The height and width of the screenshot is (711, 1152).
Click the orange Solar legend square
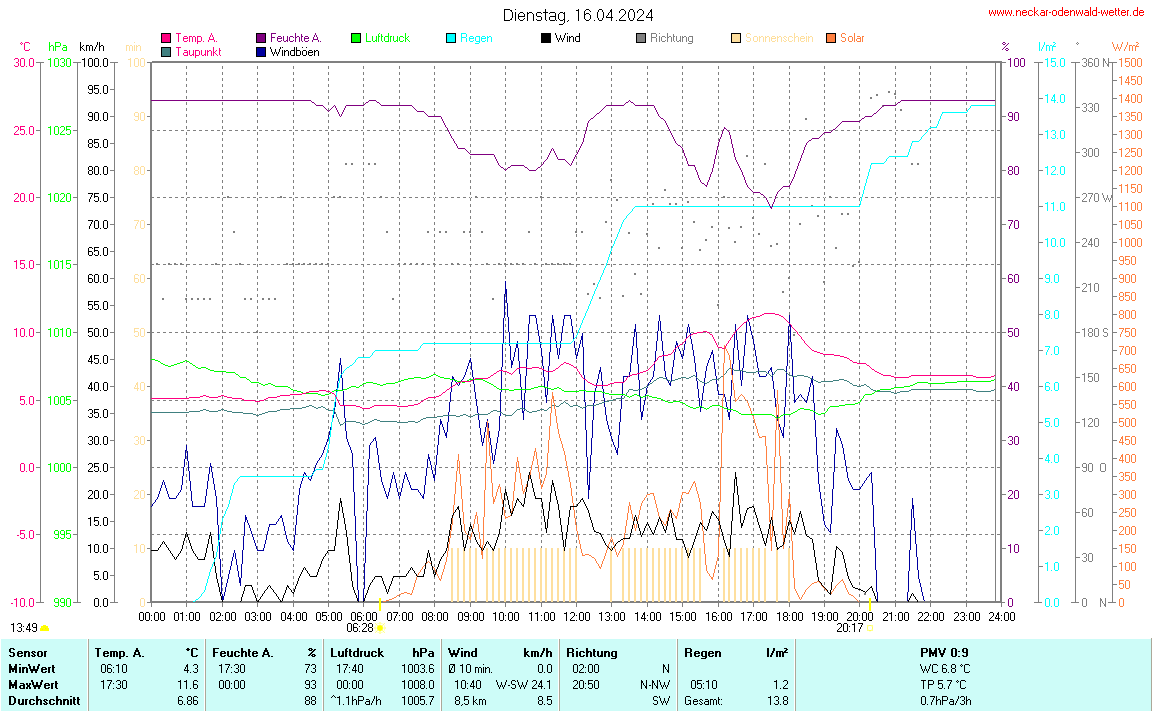tap(831, 38)
